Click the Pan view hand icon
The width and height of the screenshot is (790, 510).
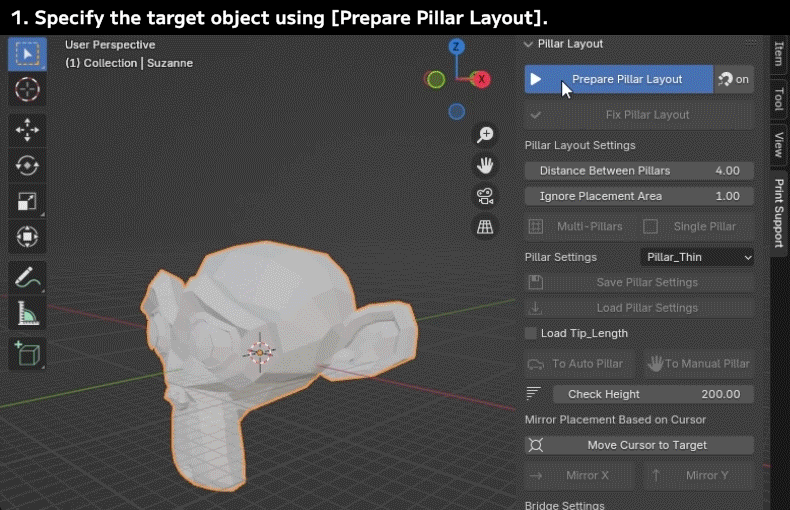coord(485,165)
